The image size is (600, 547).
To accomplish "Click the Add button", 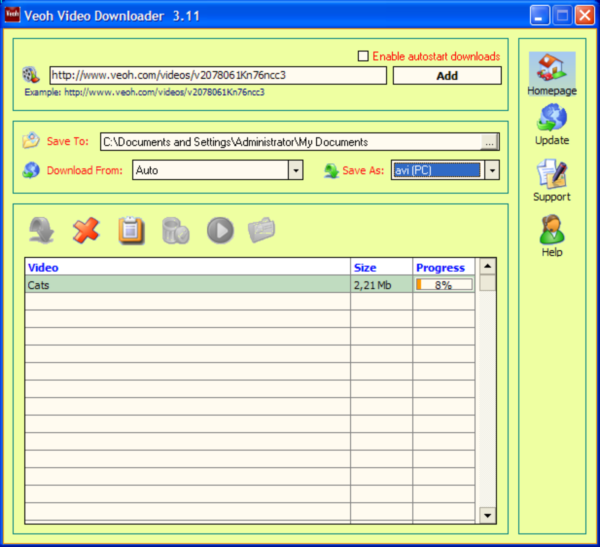I will point(447,76).
